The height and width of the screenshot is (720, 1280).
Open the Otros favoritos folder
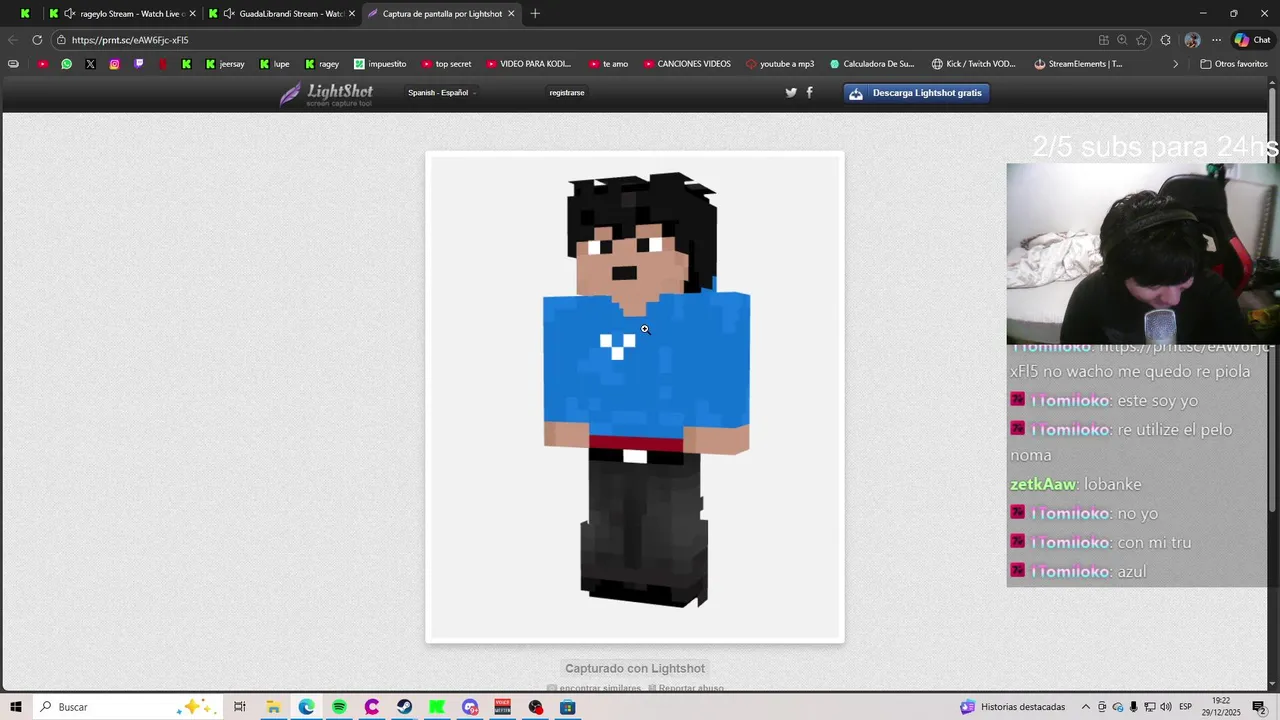(x=1234, y=64)
